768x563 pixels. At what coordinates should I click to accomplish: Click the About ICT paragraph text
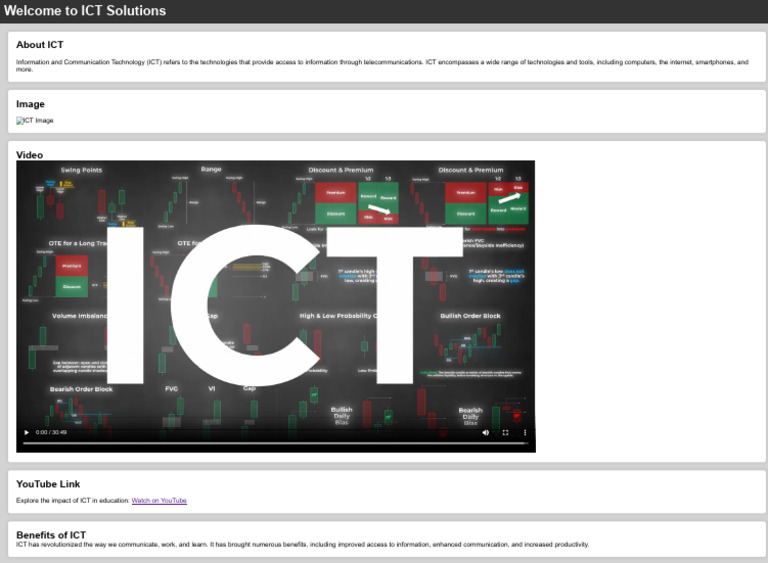(x=382, y=66)
